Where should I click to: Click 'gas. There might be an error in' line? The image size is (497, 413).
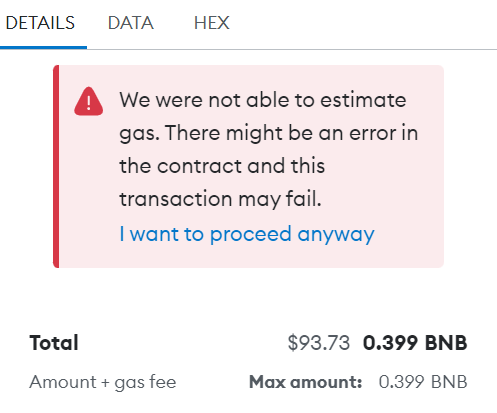(x=269, y=133)
